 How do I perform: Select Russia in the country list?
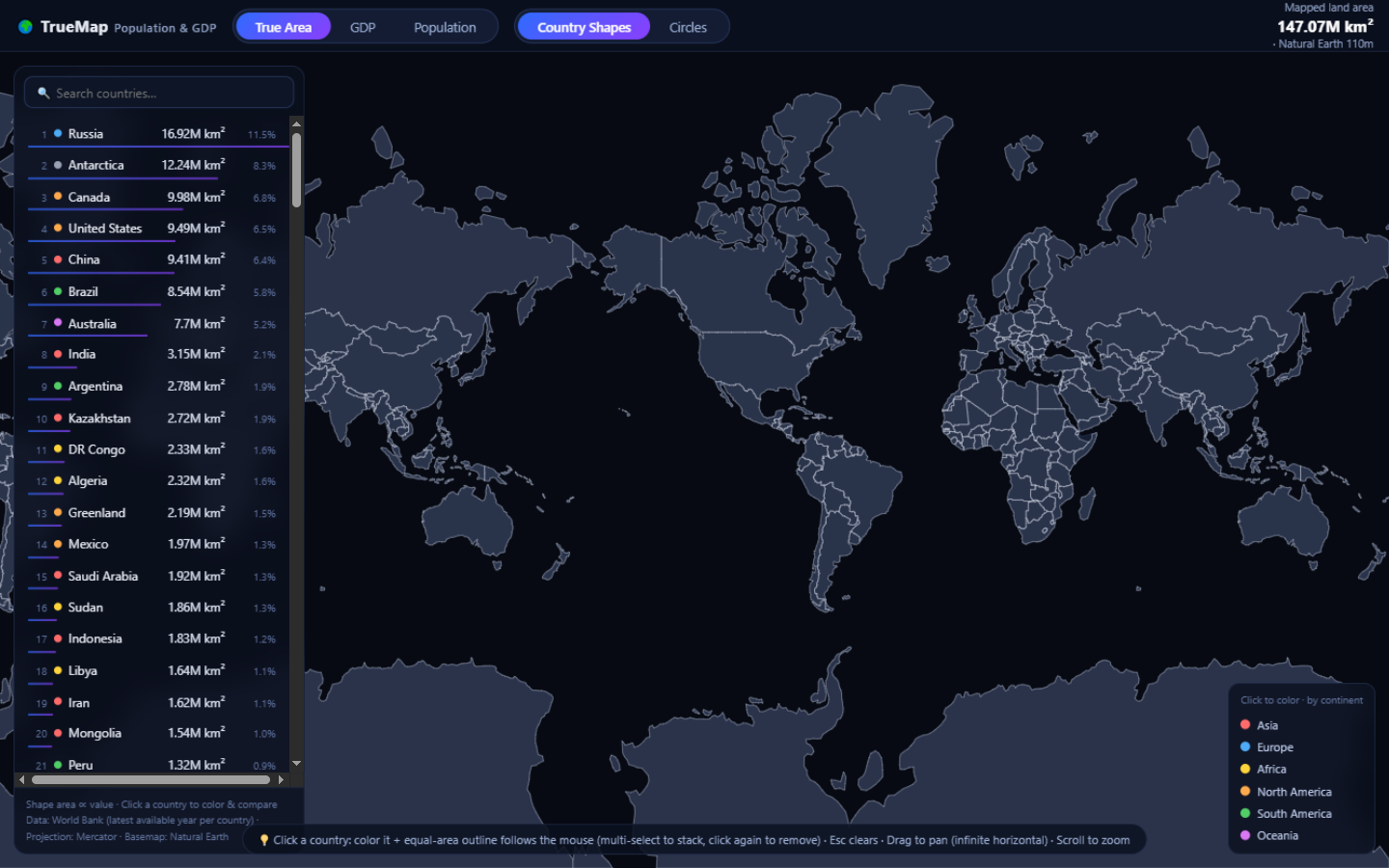pyautogui.click(x=158, y=134)
